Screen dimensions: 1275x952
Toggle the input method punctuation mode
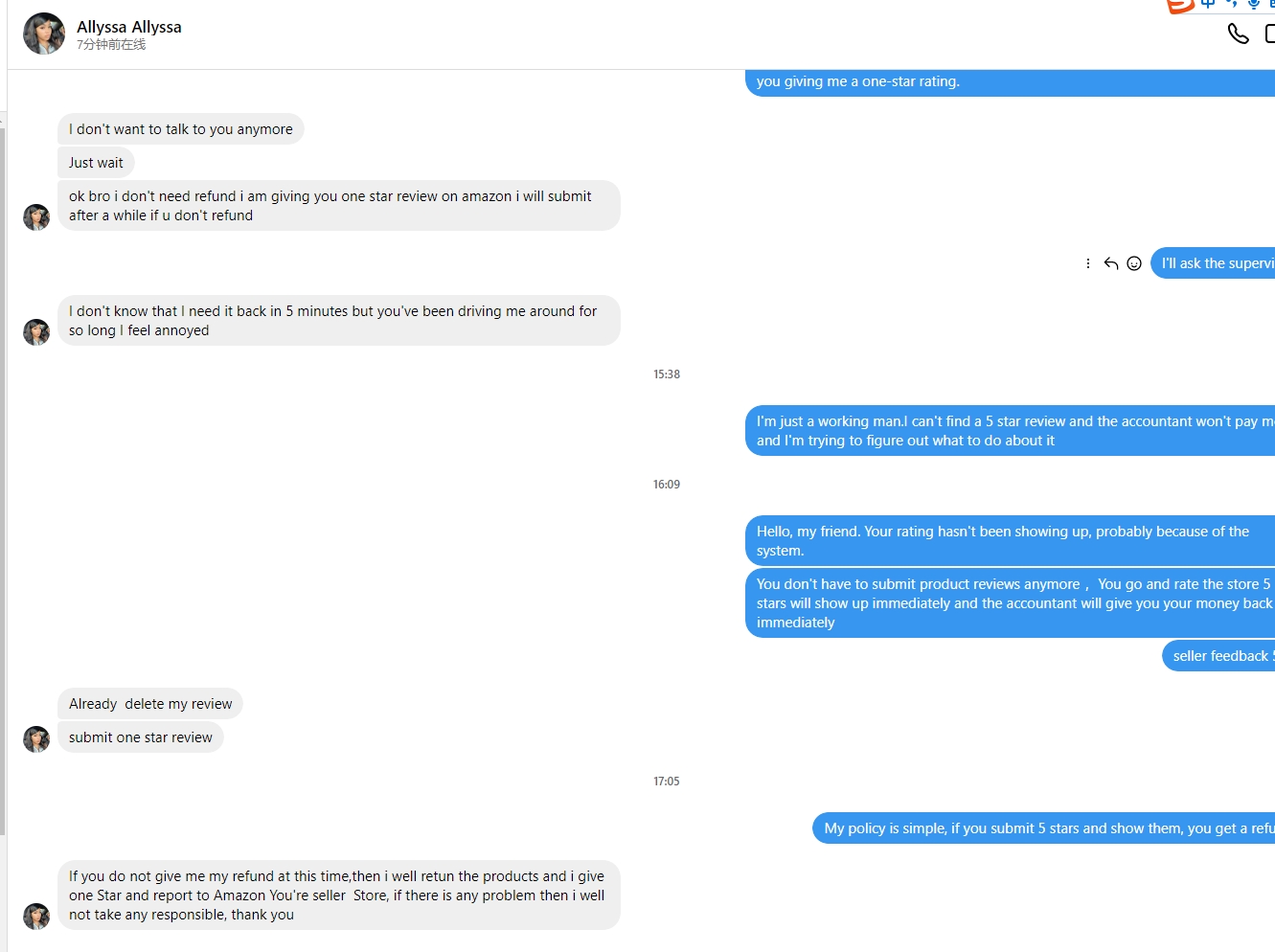pos(1231,4)
